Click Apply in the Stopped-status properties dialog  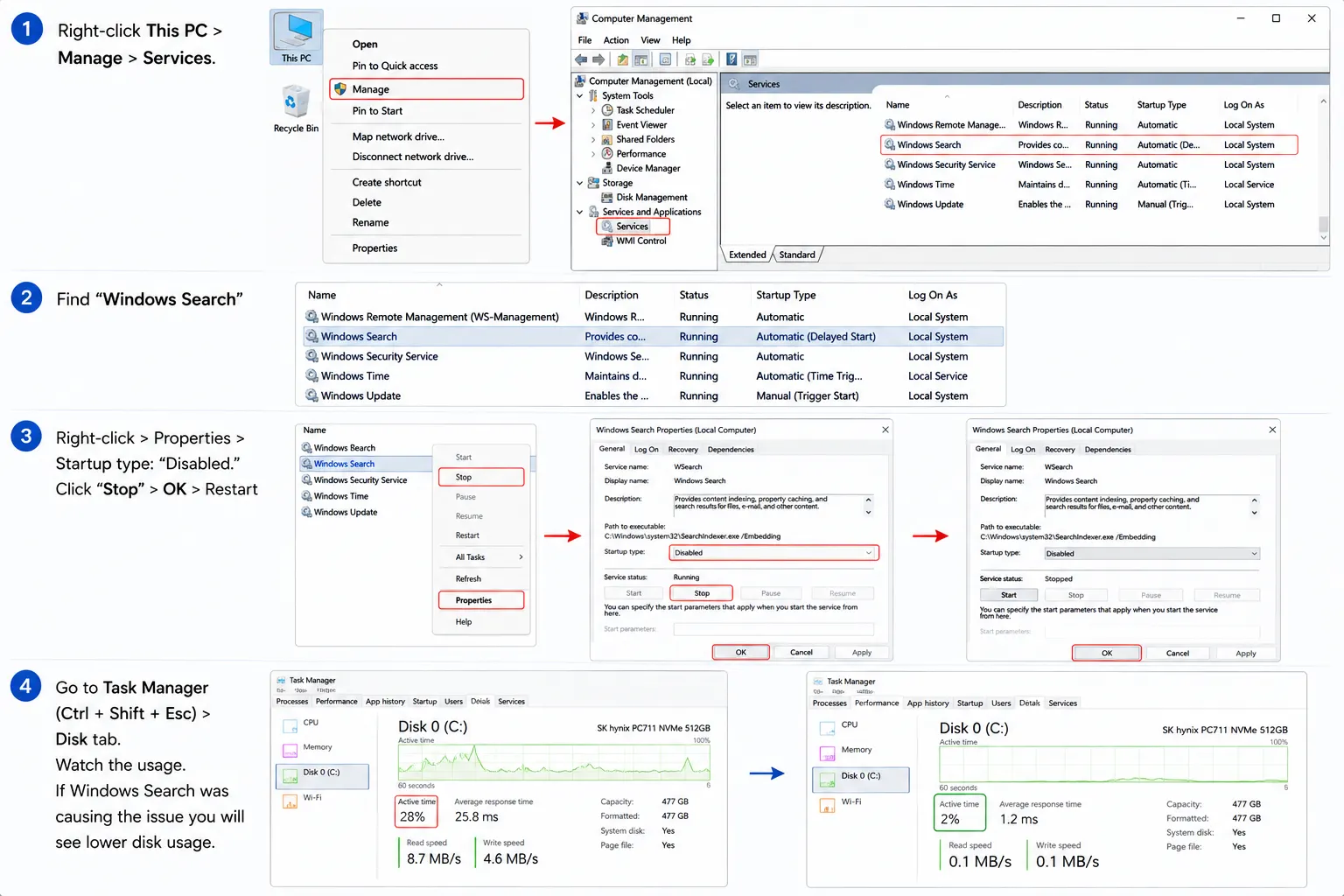coord(1246,654)
